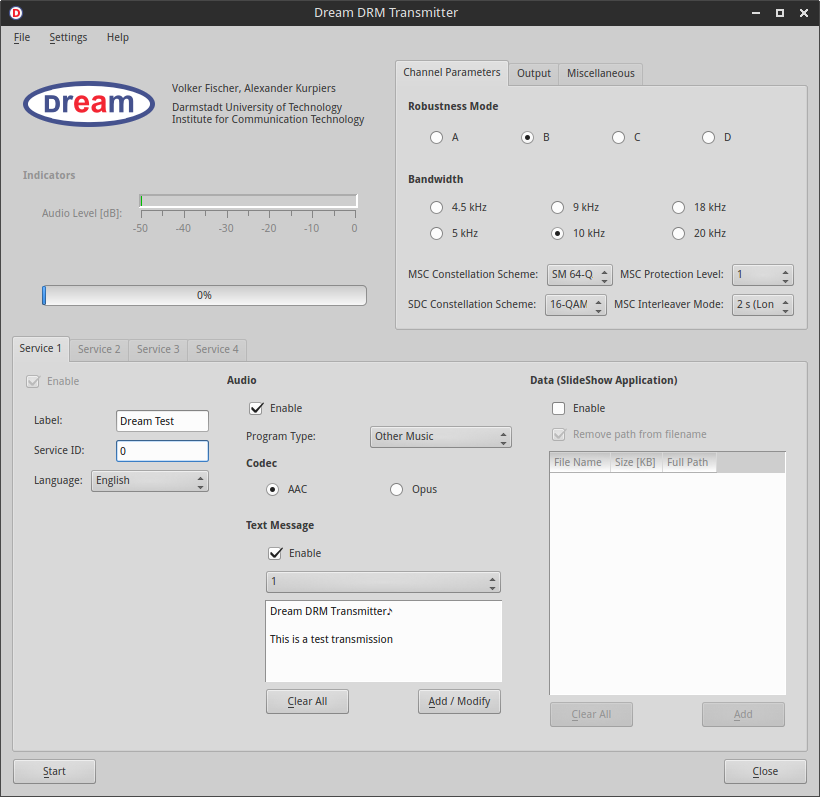Screen dimensions: 820x797
Task: Choose the Opus codec
Action: coord(396,489)
